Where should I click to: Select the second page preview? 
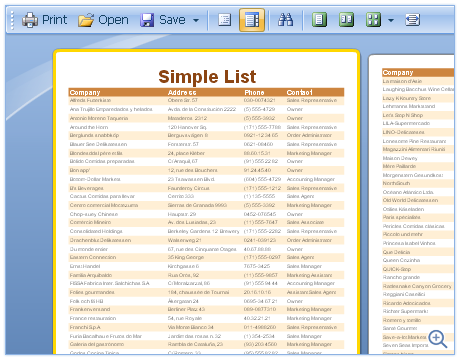click(x=411, y=205)
